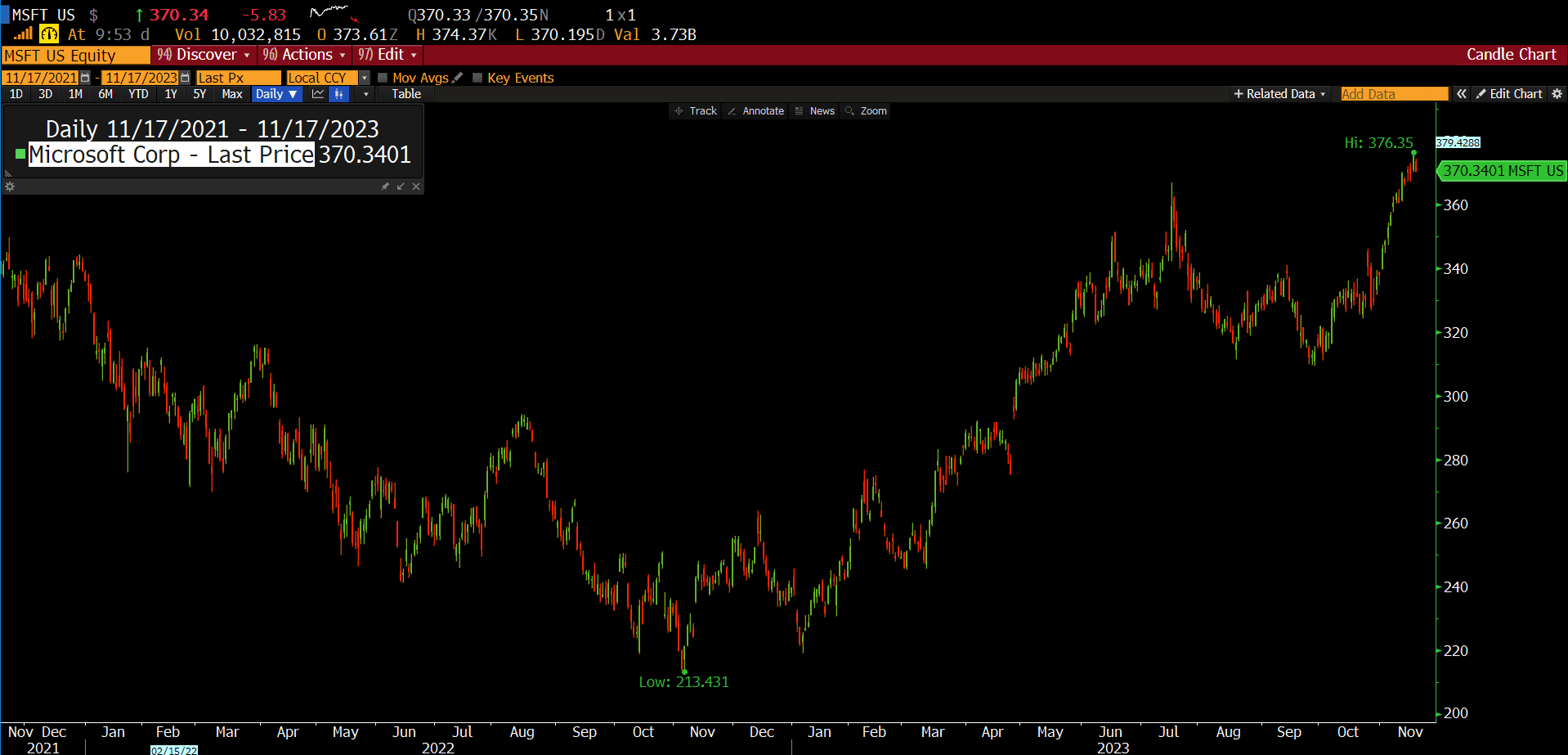
Task: Open the Discover menu
Action: tap(204, 55)
